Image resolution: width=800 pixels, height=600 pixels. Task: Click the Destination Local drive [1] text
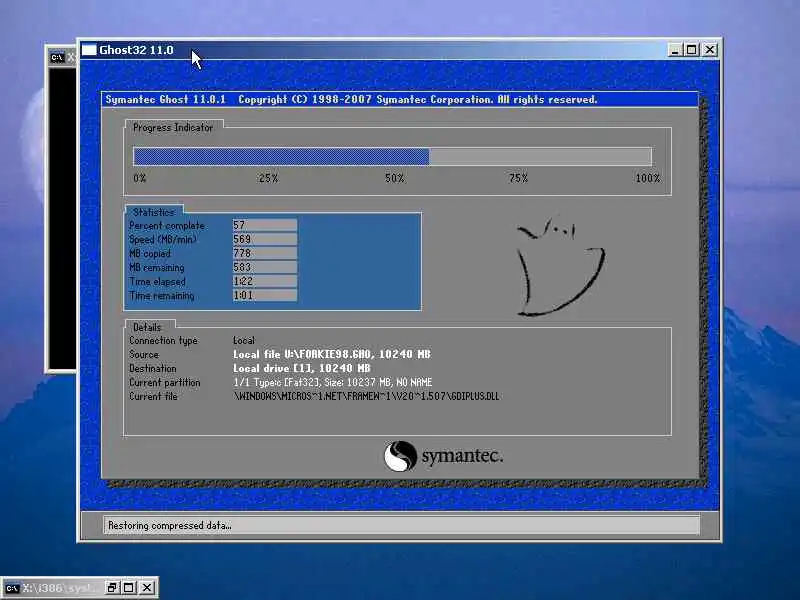302,368
